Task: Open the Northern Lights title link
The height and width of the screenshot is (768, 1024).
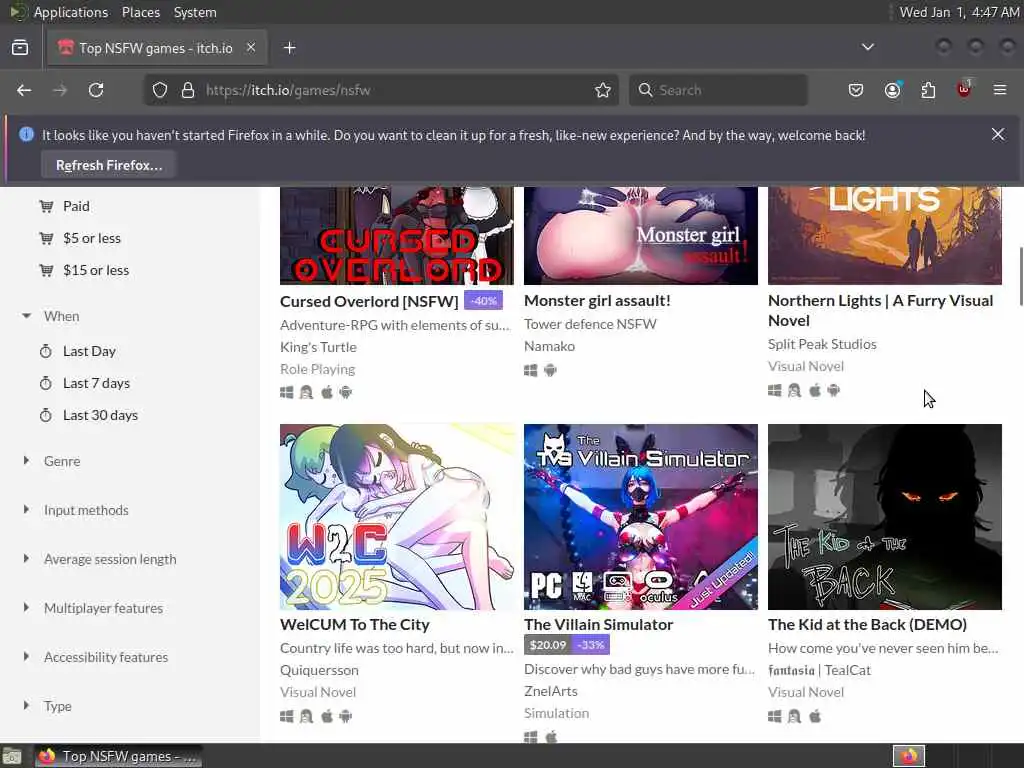Action: pos(880,310)
